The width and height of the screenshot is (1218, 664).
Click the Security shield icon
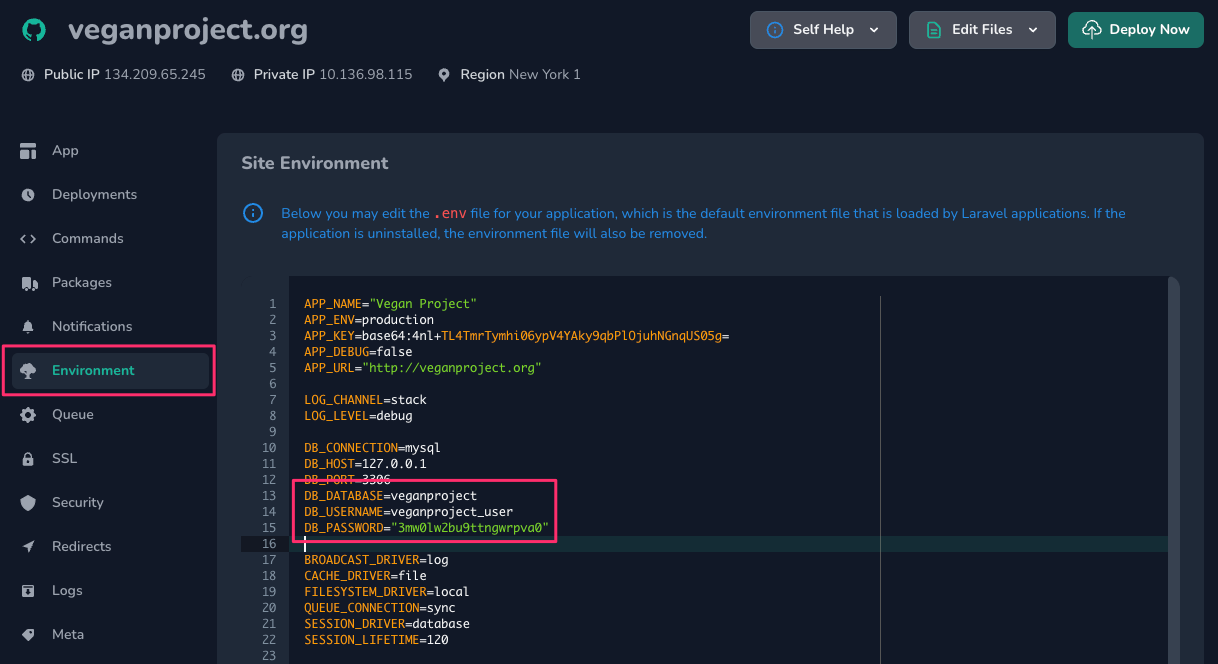pos(29,502)
